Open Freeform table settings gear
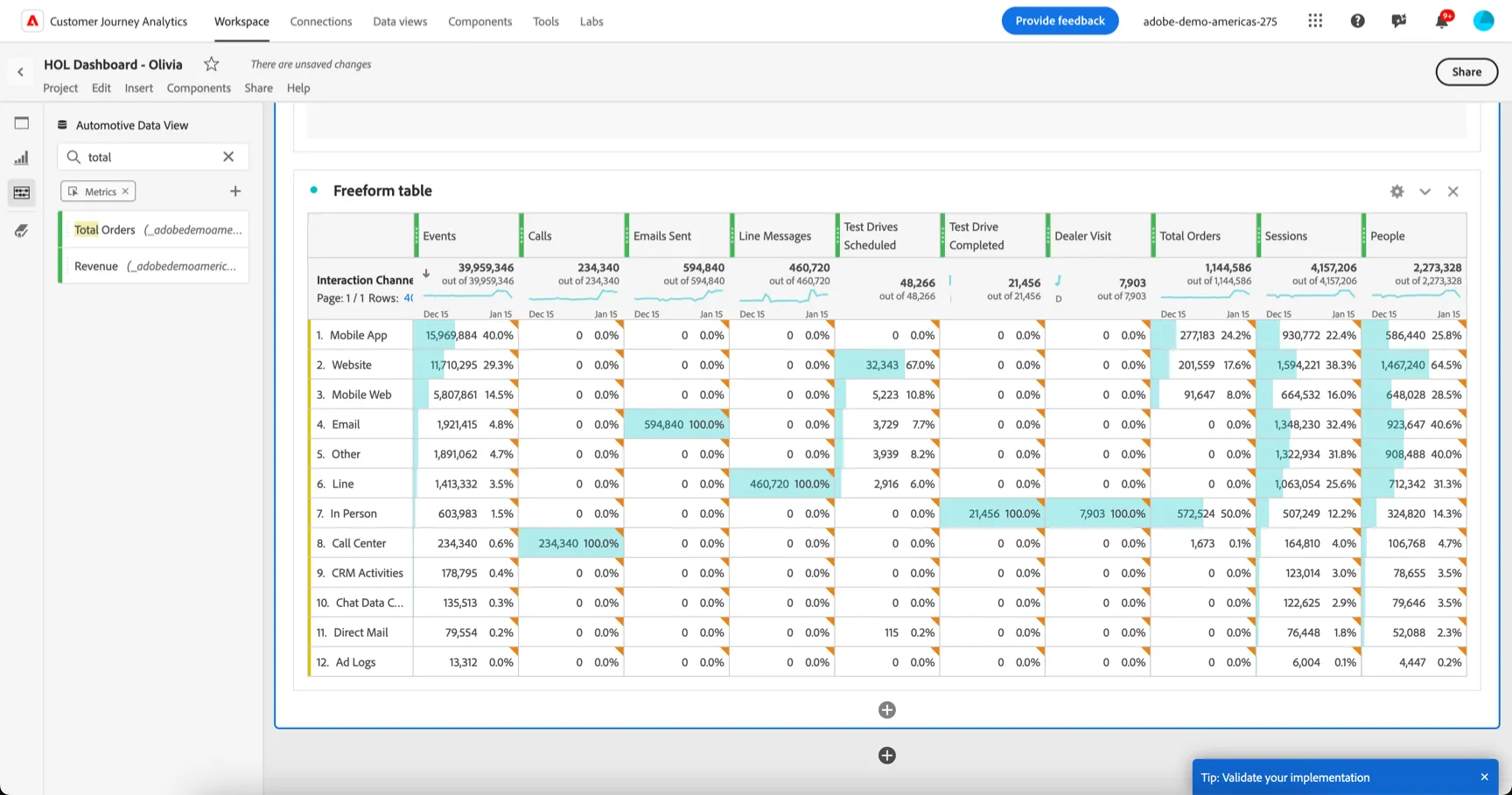This screenshot has height=795, width=1512. click(1397, 192)
